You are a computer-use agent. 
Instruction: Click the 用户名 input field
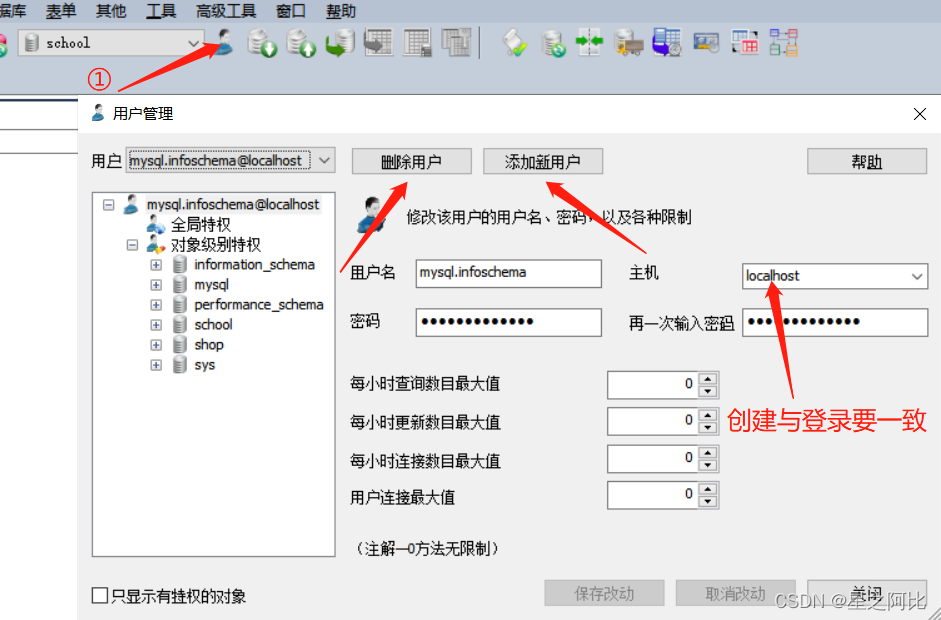508,273
